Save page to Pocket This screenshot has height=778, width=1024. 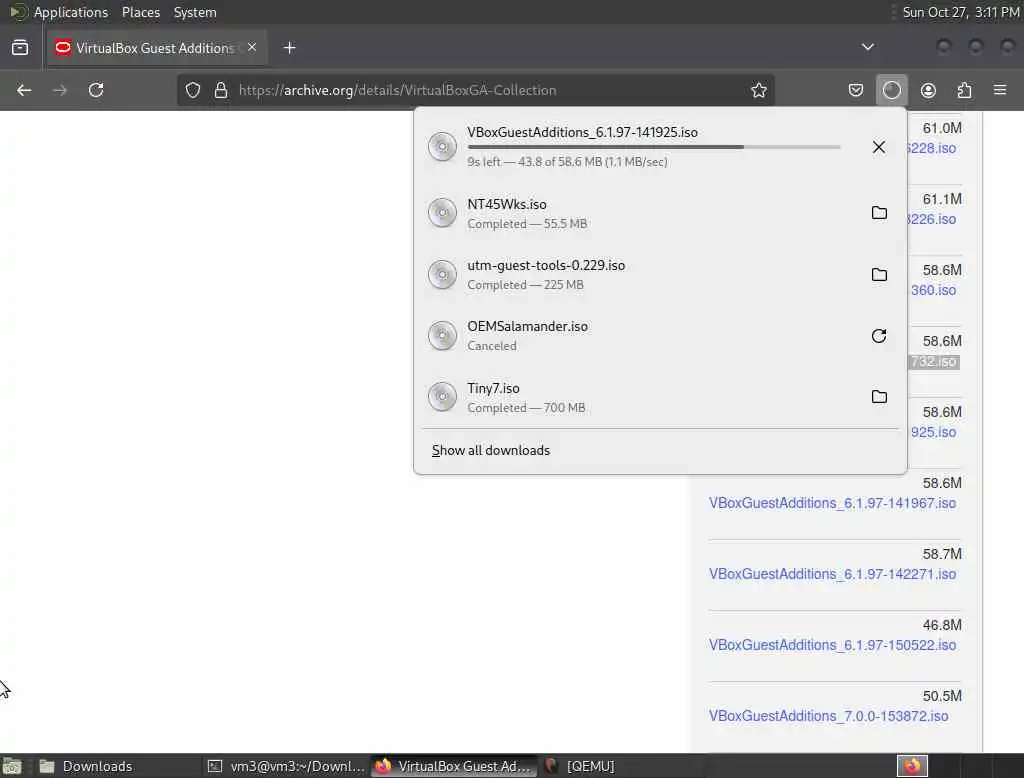click(x=856, y=90)
